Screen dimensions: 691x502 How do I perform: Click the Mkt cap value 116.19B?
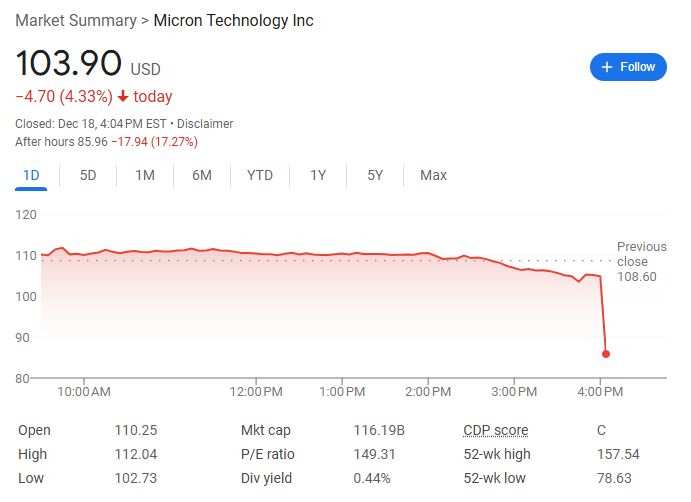(x=380, y=430)
